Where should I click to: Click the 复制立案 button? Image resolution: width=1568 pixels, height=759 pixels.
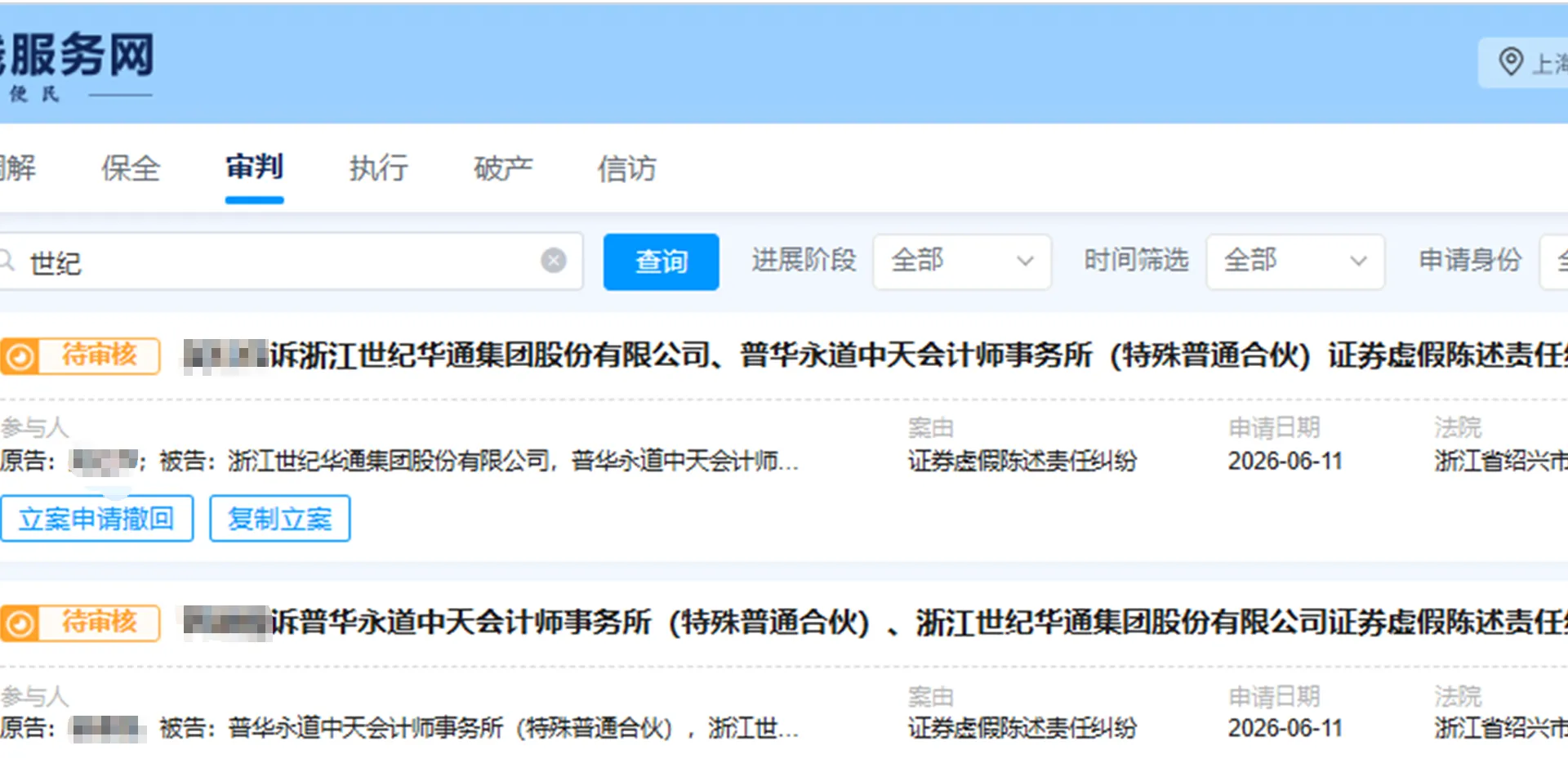tap(280, 518)
